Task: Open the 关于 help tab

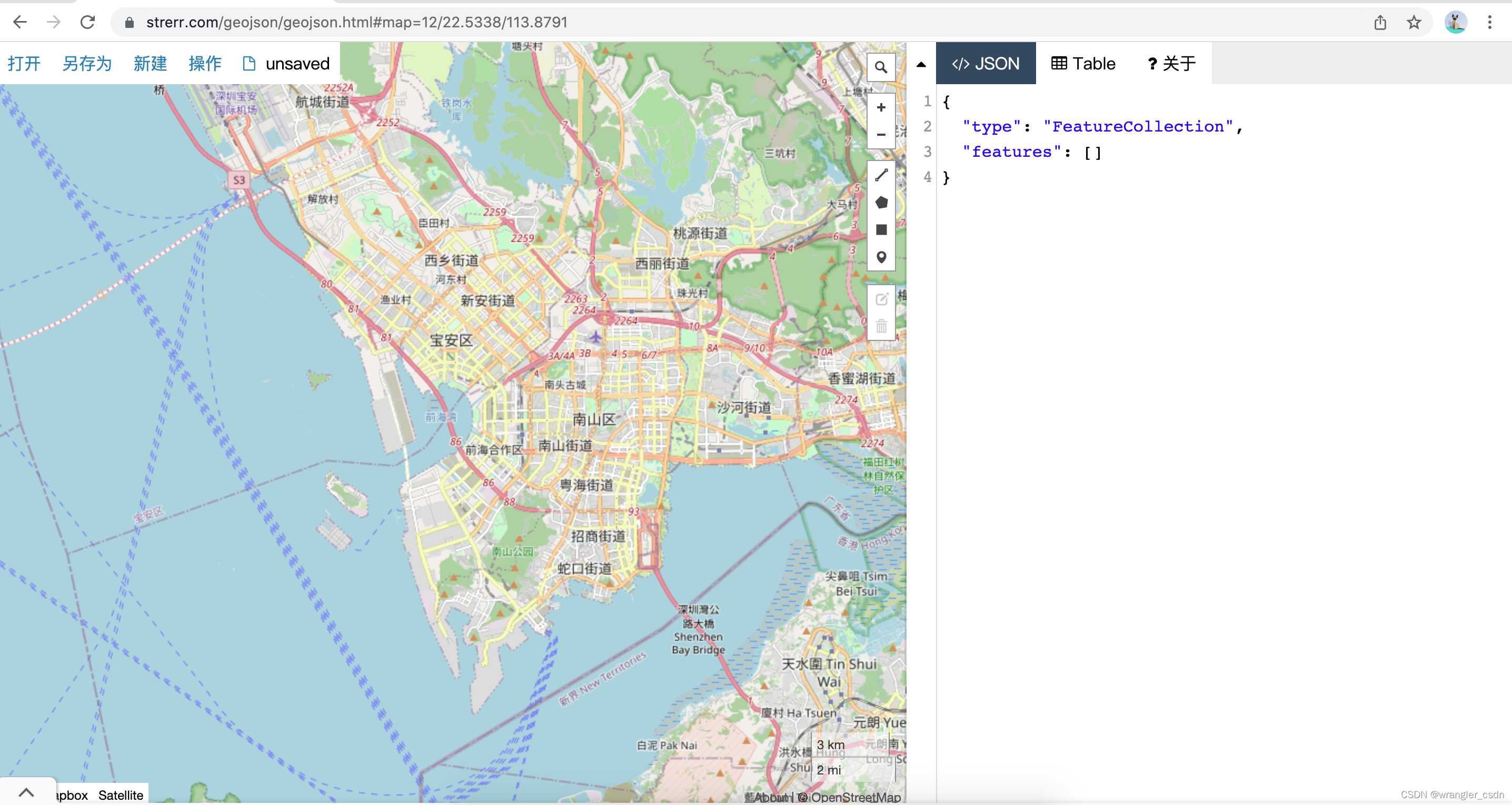Action: [x=1170, y=63]
